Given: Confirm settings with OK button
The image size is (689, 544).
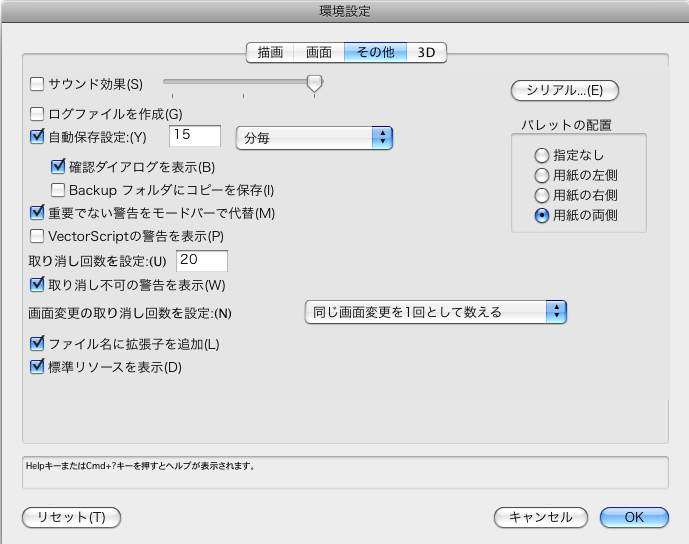Looking at the screenshot, I should tap(634, 517).
